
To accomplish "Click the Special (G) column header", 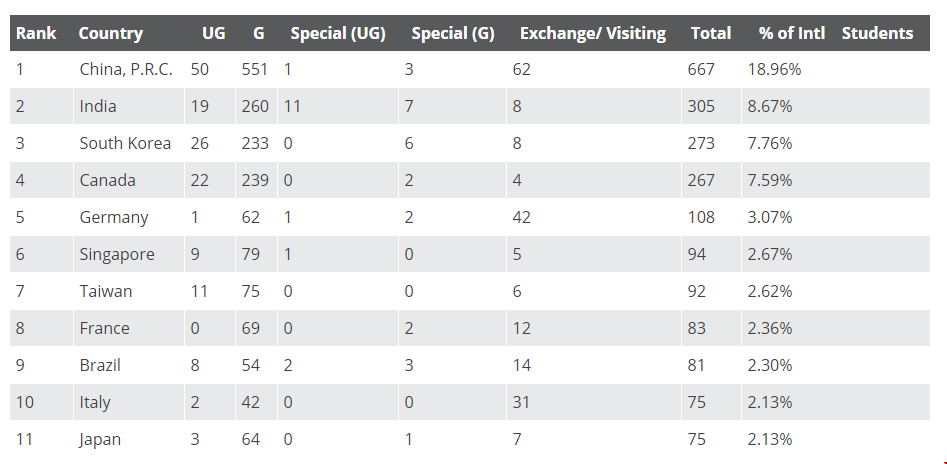I will 453,33.
